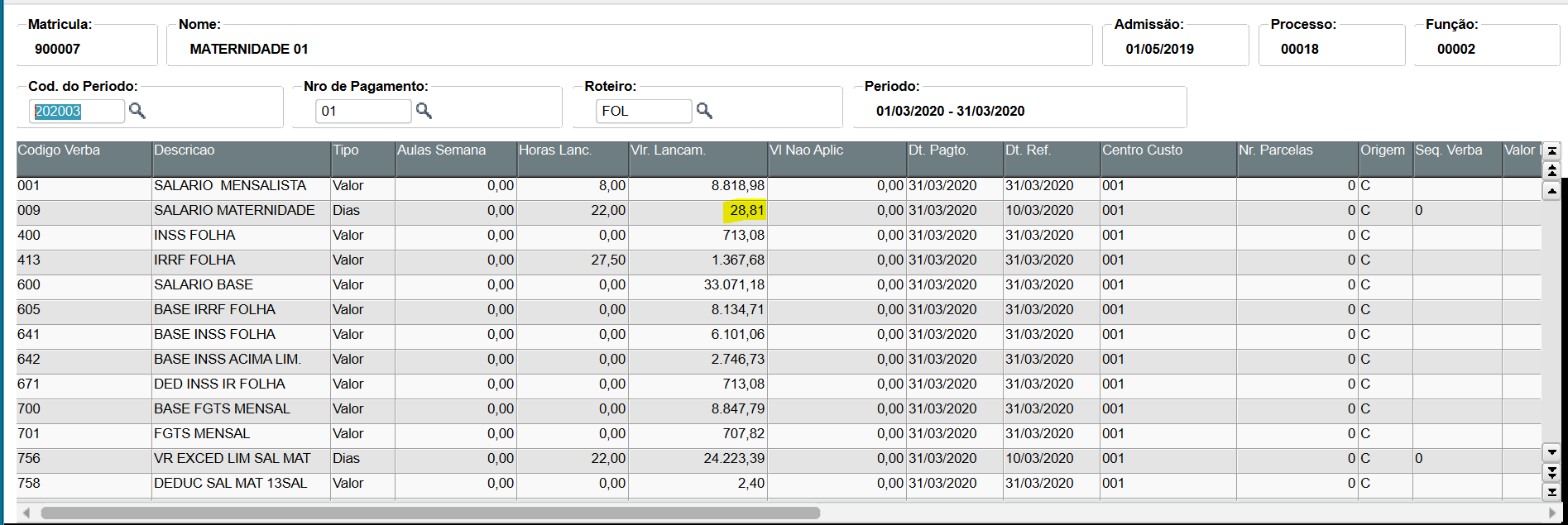This screenshot has width=1568, height=525.
Task: Click the highlighted value 28,81
Action: tap(746, 211)
